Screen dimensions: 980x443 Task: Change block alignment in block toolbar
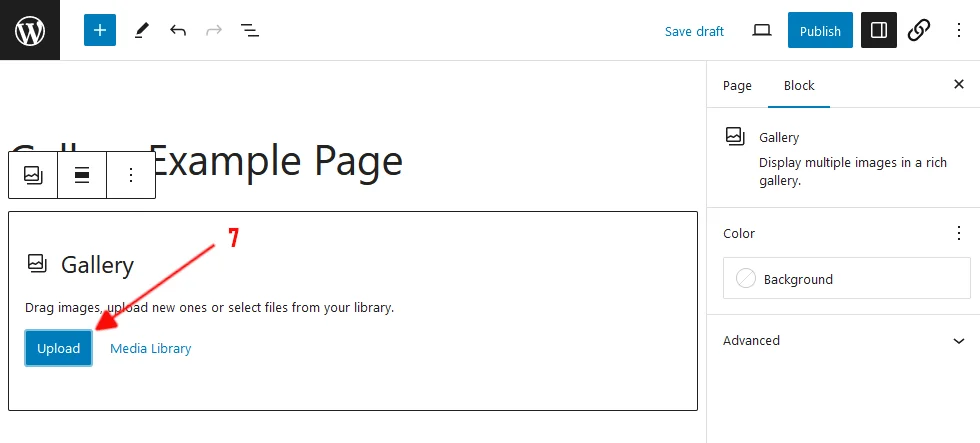(82, 175)
